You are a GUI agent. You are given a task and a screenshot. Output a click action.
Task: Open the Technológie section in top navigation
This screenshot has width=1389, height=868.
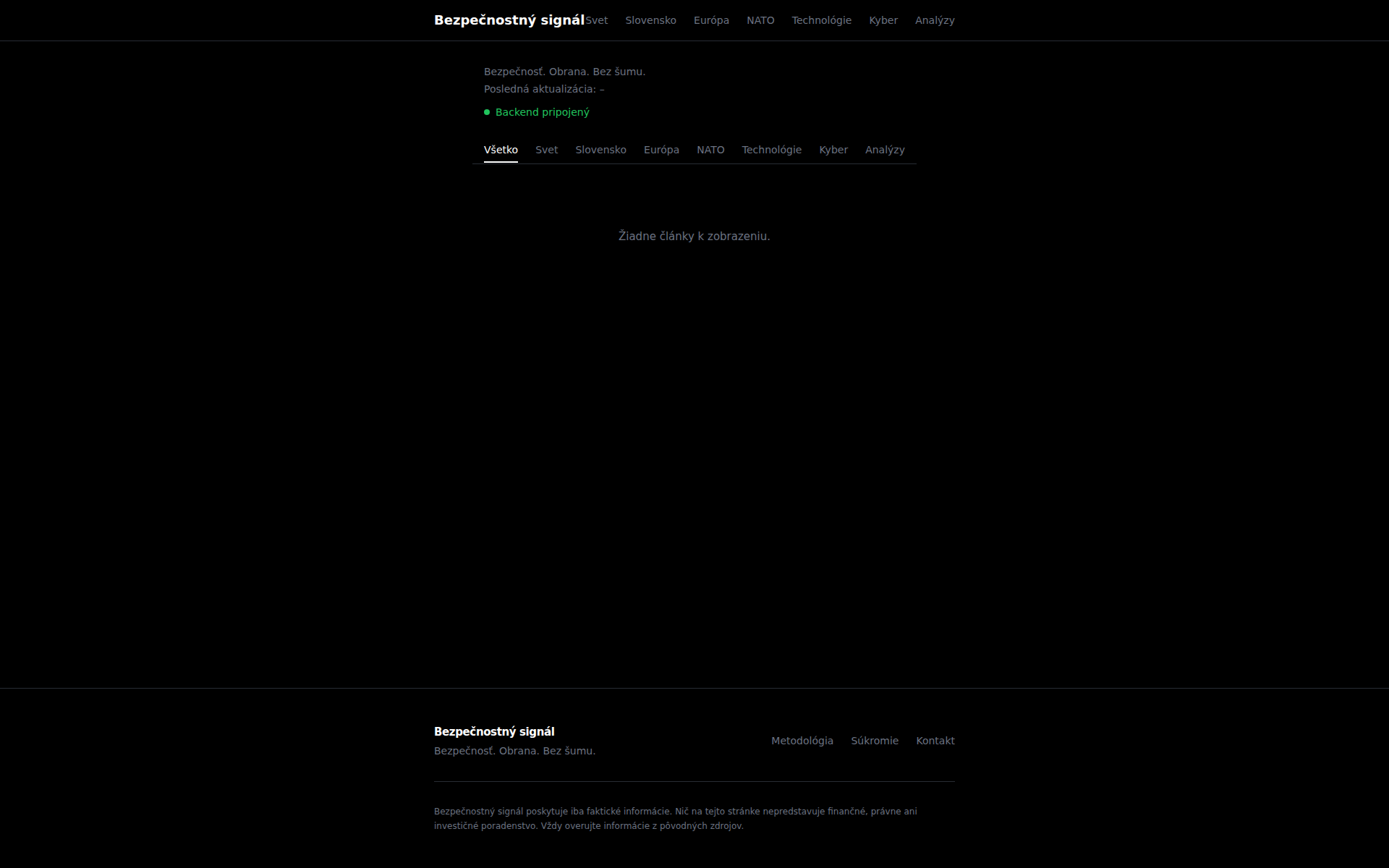tap(822, 20)
